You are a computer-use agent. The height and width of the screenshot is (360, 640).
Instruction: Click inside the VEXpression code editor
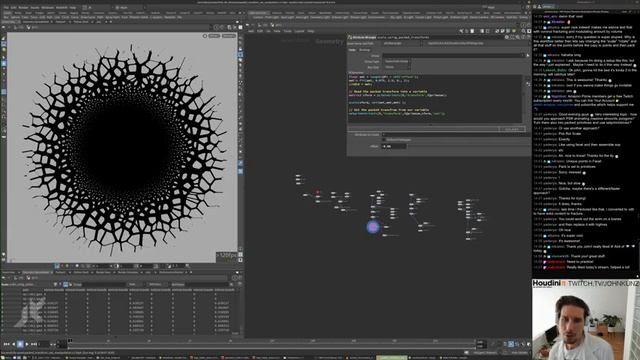click(x=435, y=99)
